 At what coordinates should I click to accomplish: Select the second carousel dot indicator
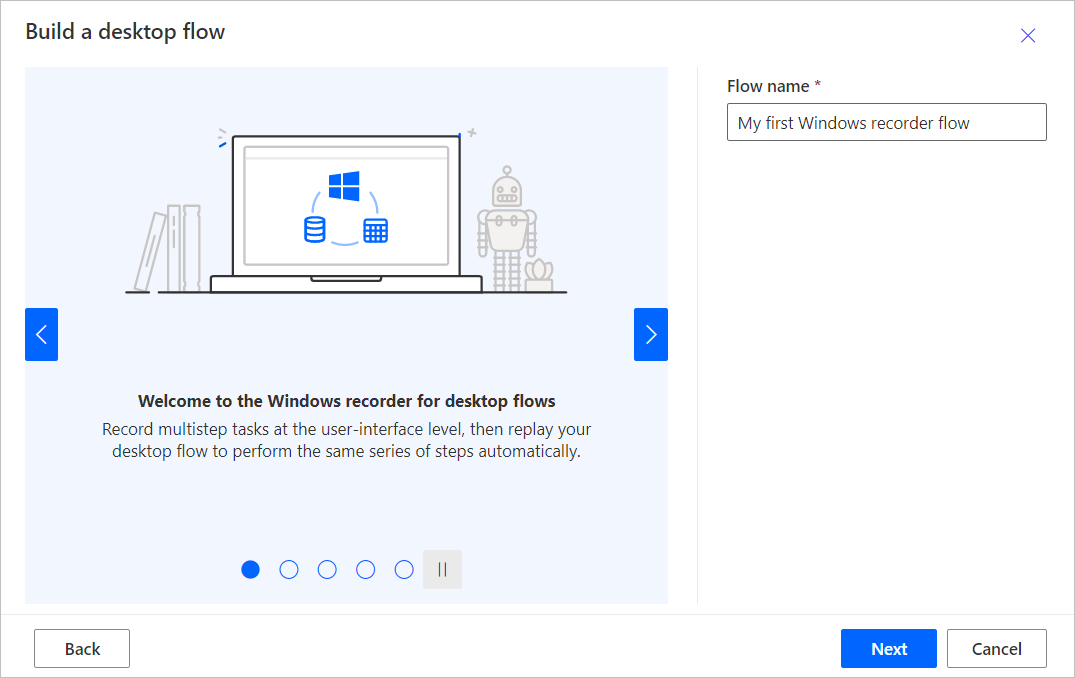click(x=289, y=570)
